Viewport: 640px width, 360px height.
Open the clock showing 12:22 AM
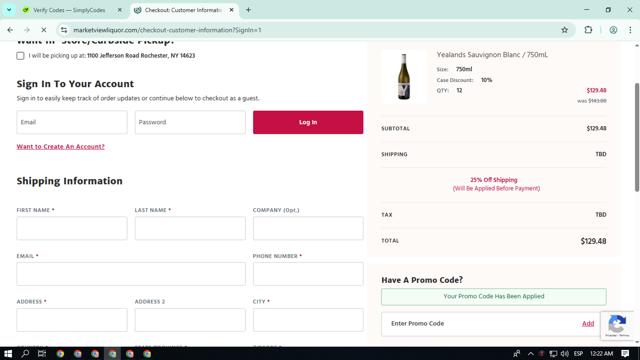(602, 353)
